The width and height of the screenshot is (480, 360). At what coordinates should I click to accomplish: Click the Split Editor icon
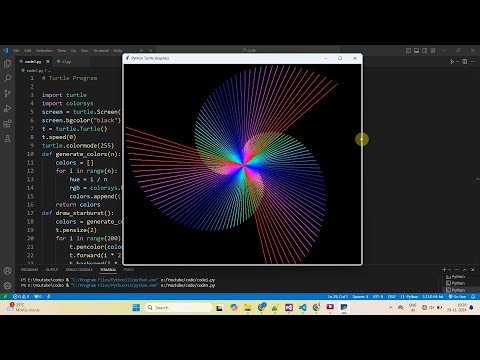pyautogui.click(x=465, y=62)
